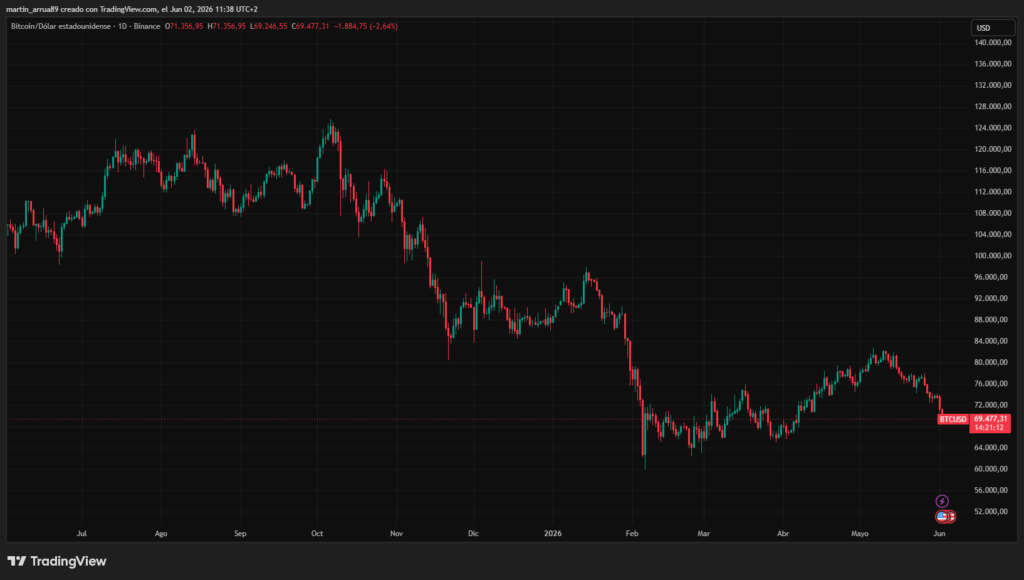Click the 132.000,00 price axis label

pos(993,85)
